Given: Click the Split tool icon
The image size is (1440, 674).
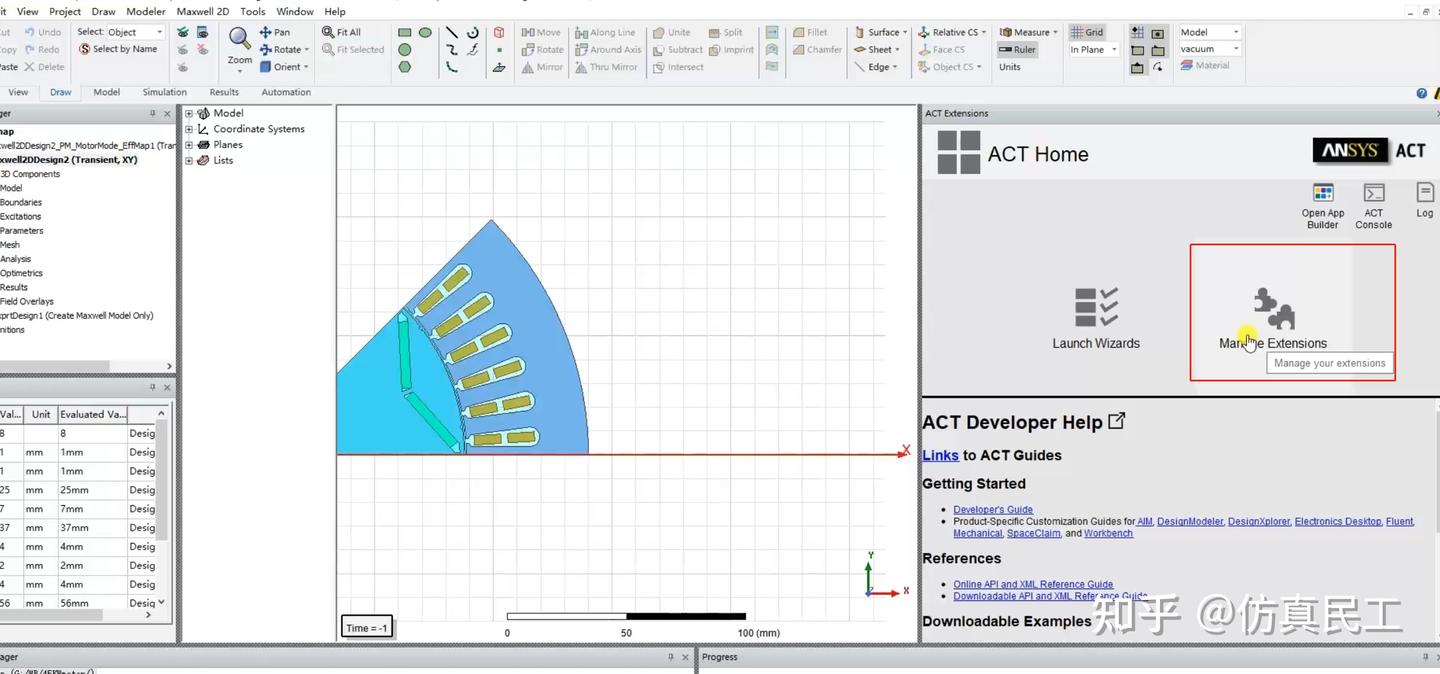Looking at the screenshot, I should pos(716,31).
